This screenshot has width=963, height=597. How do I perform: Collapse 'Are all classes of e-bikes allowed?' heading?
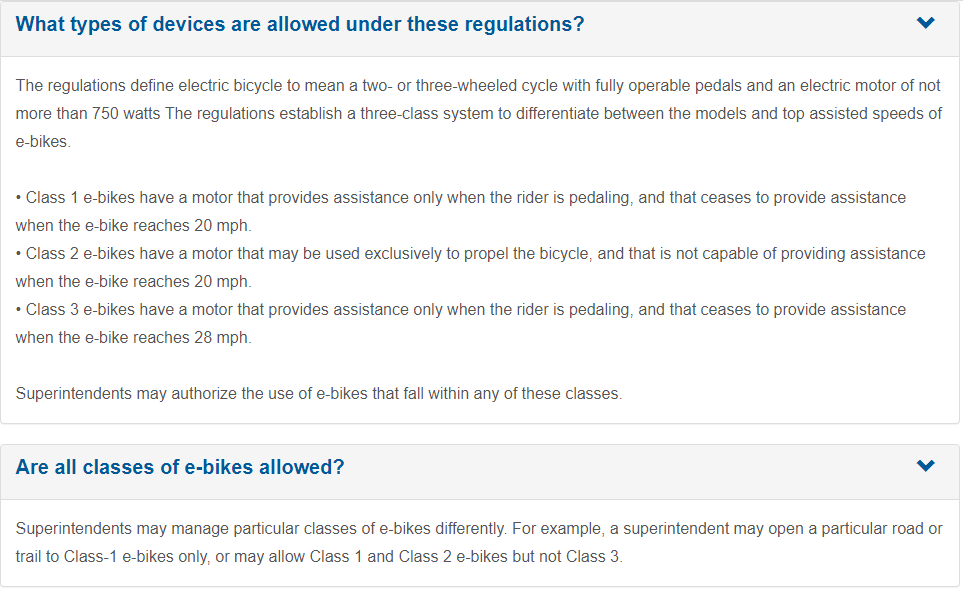pyautogui.click(x=180, y=467)
